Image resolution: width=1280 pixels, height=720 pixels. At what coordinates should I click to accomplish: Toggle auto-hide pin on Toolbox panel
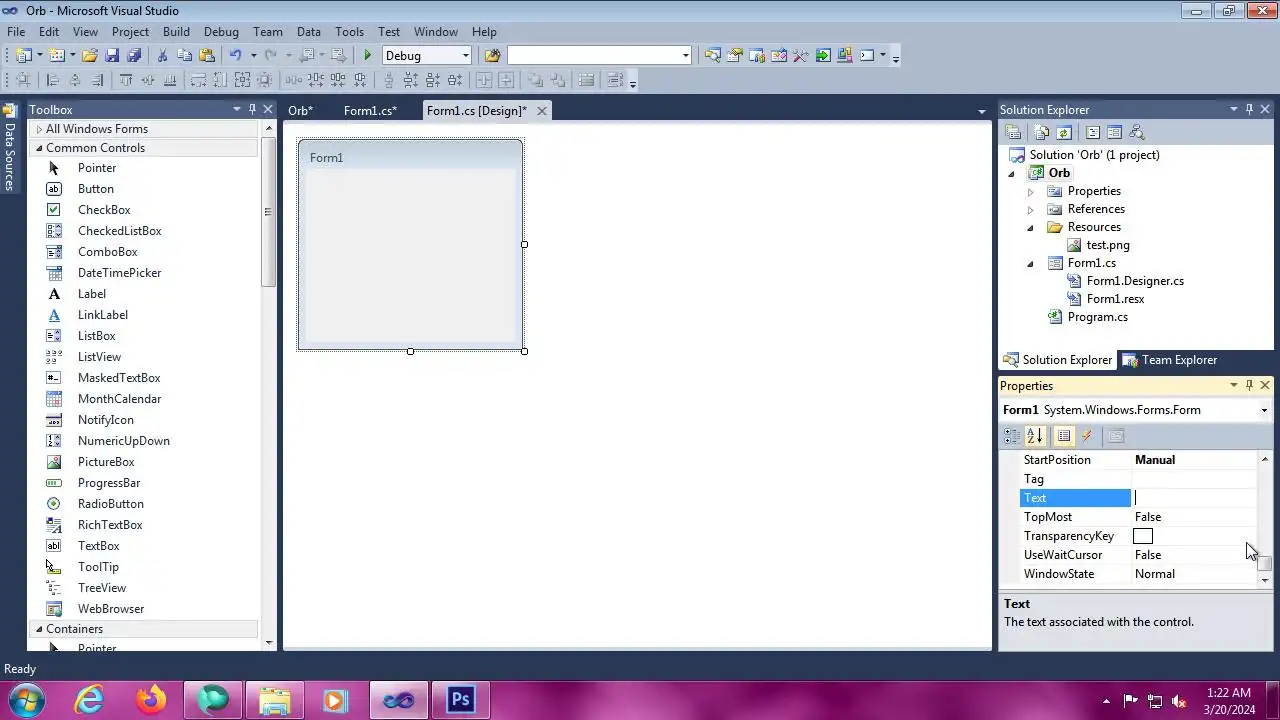pos(252,109)
